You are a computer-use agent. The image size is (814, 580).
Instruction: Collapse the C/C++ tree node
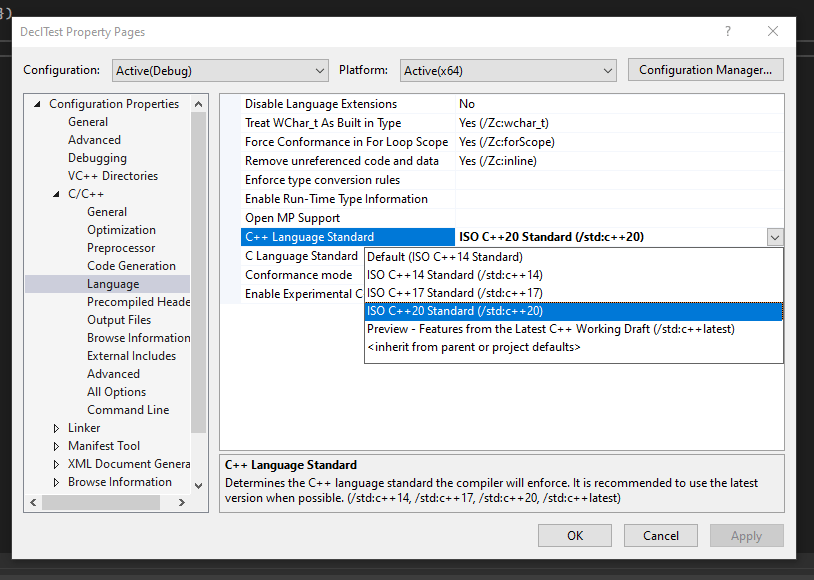56,193
